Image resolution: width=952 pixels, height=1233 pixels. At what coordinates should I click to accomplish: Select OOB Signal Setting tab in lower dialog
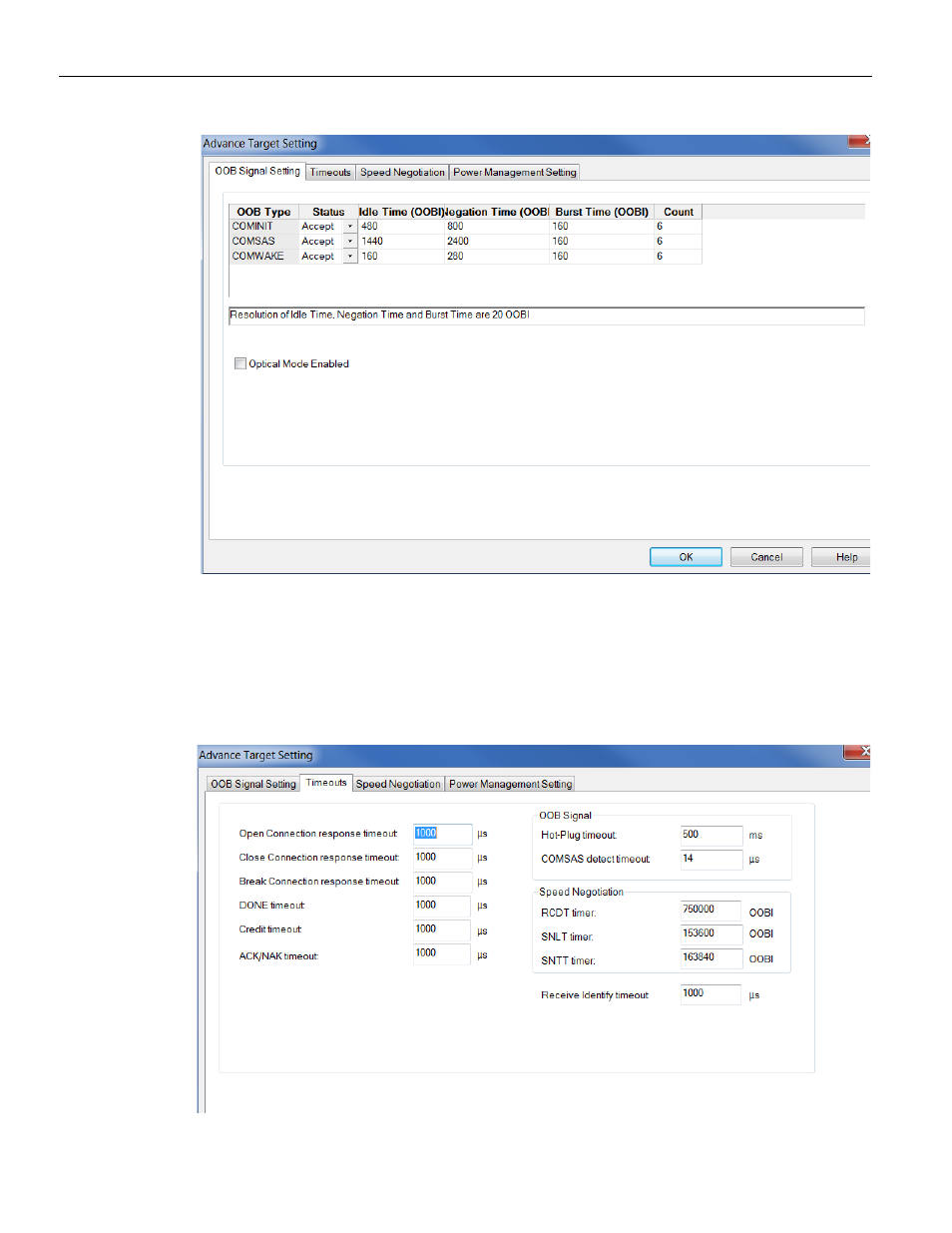coord(253,785)
